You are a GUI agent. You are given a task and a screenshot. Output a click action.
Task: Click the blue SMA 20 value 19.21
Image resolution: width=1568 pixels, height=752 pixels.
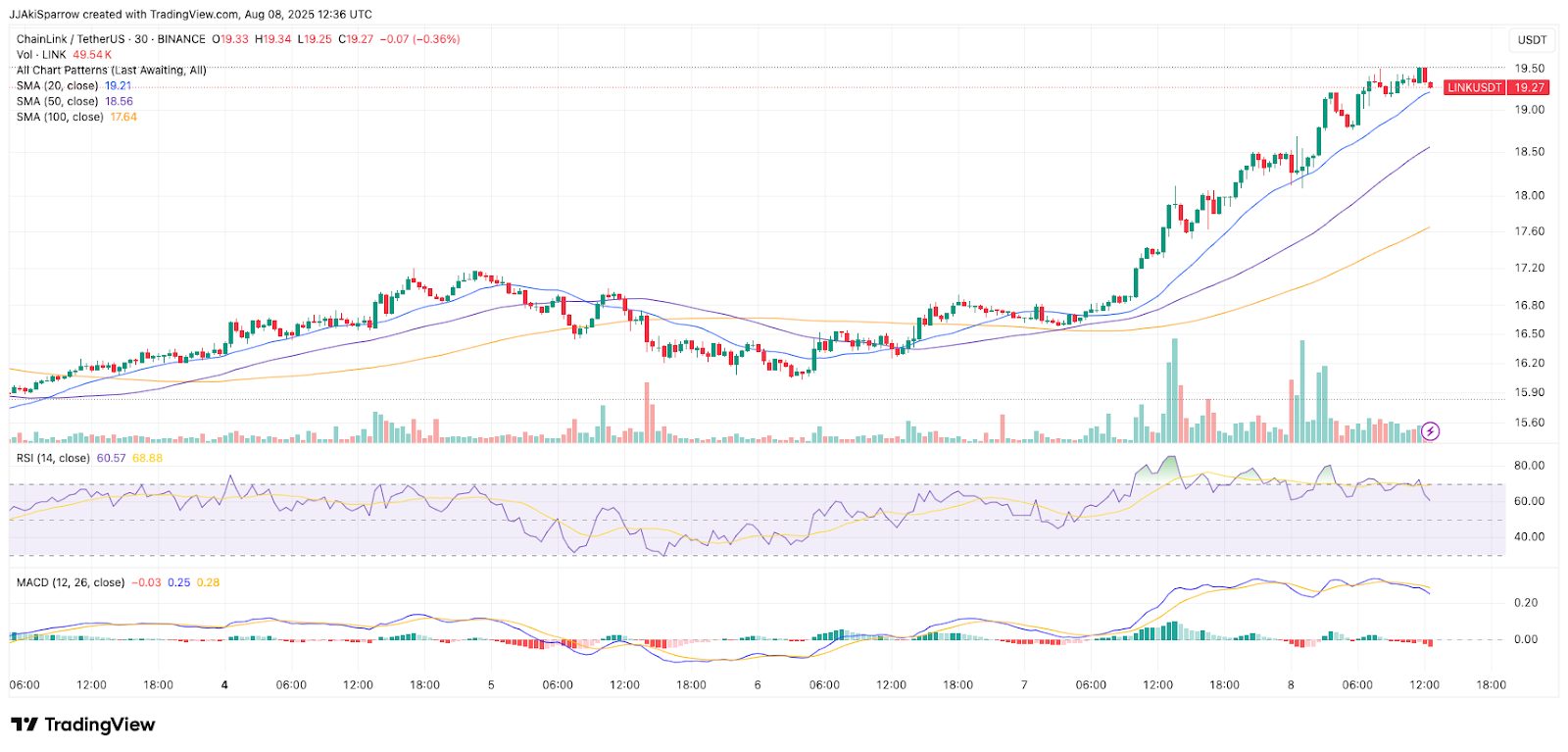118,86
